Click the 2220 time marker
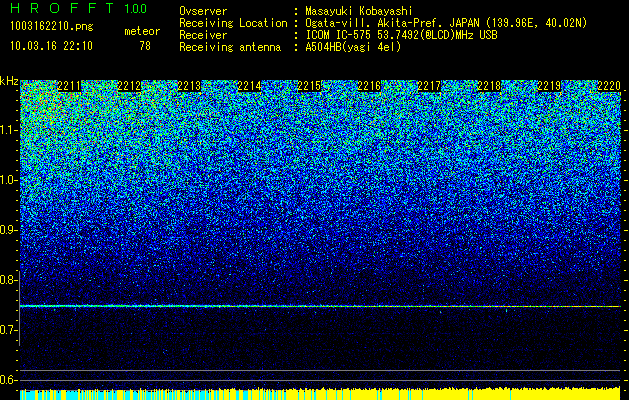 pos(609,86)
